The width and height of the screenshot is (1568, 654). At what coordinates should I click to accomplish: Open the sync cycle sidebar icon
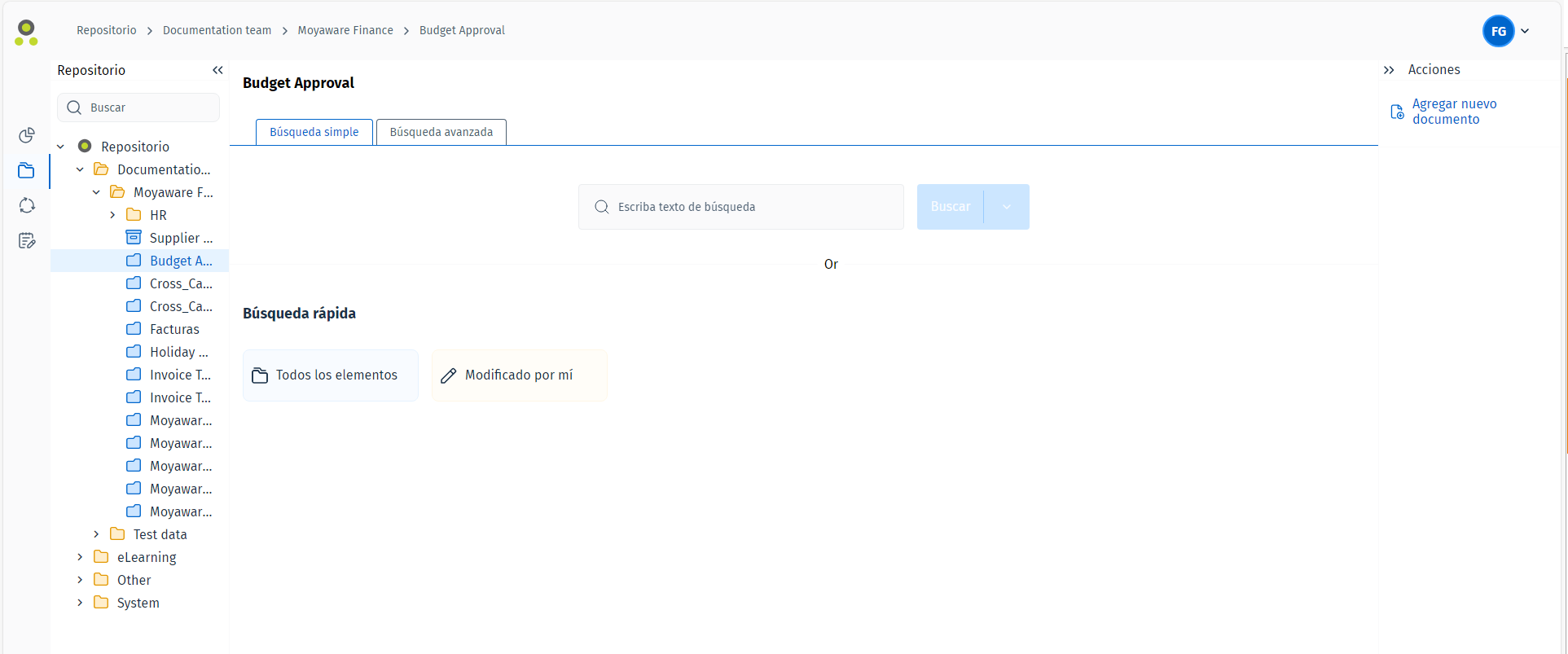pos(27,205)
